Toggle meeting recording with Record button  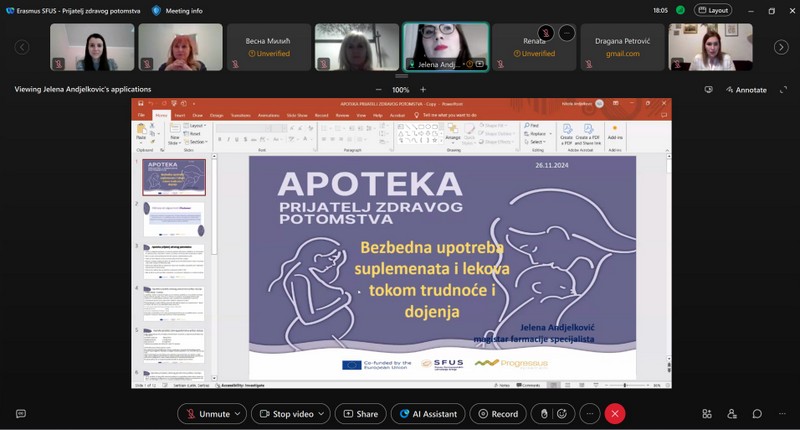pos(498,414)
